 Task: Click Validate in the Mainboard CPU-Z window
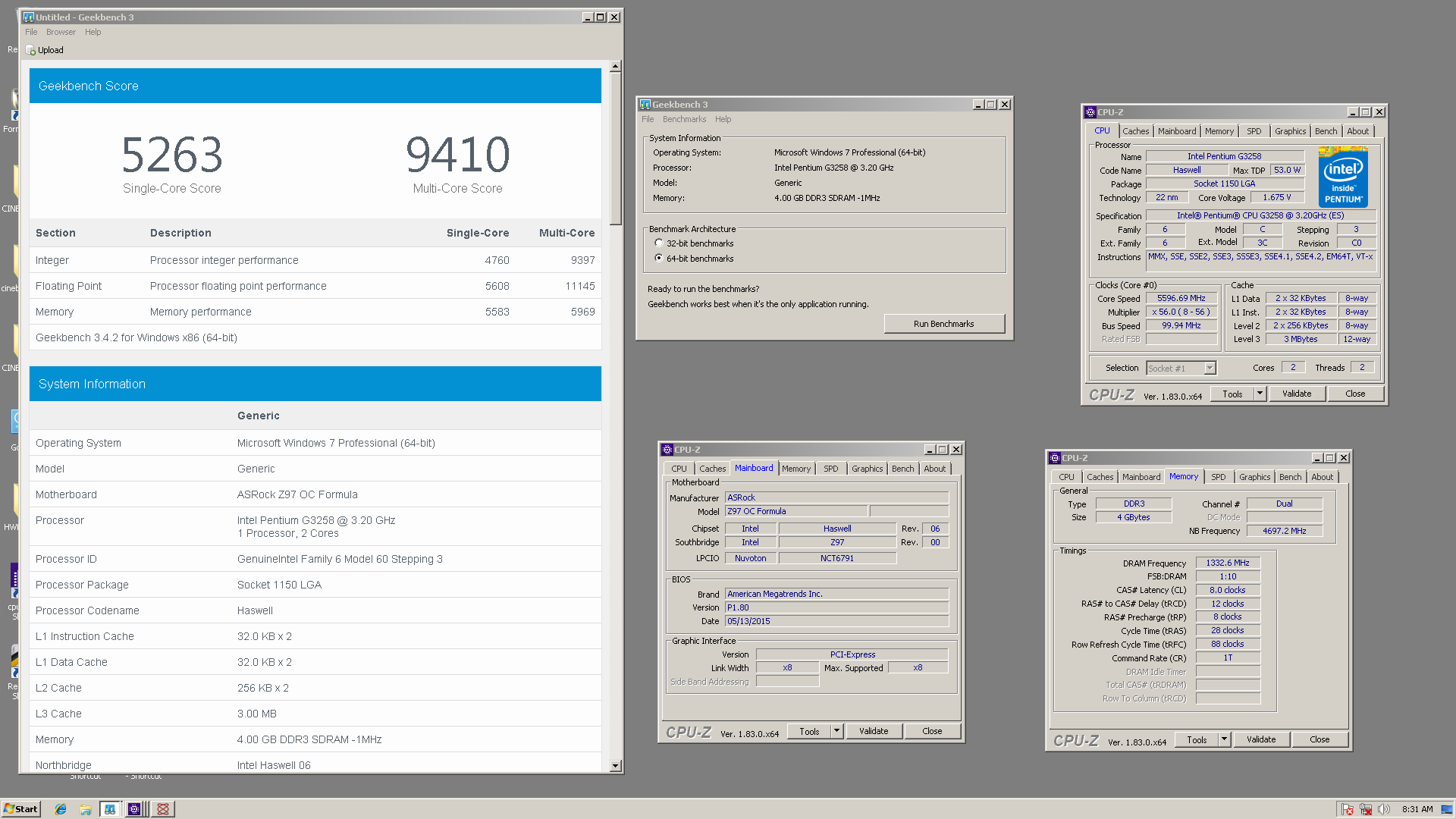coord(874,731)
